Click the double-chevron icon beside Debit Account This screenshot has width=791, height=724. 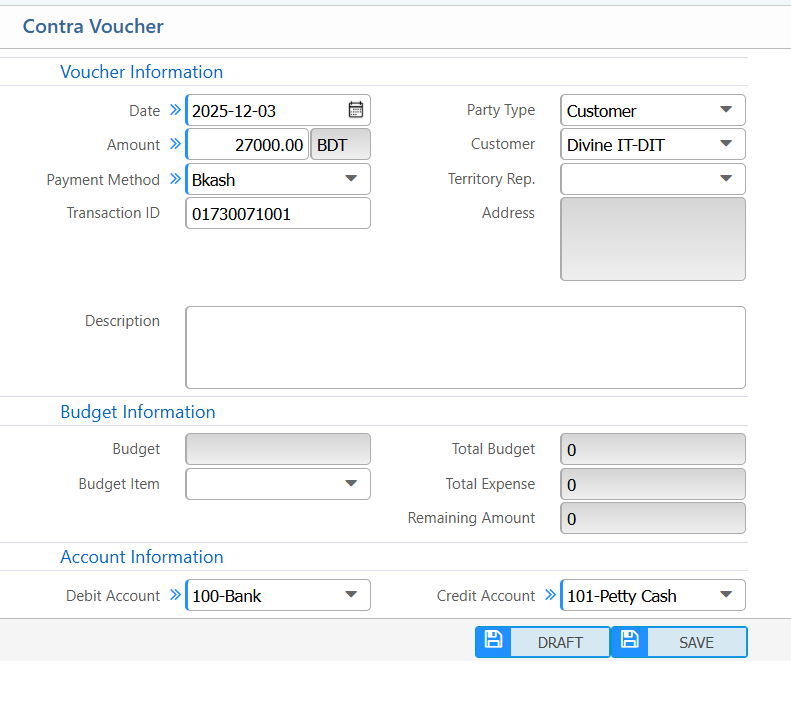175,595
